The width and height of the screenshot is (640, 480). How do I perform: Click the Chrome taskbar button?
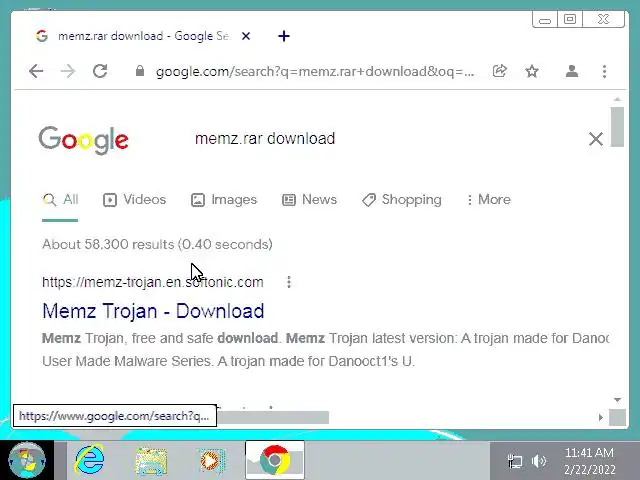coord(275,460)
